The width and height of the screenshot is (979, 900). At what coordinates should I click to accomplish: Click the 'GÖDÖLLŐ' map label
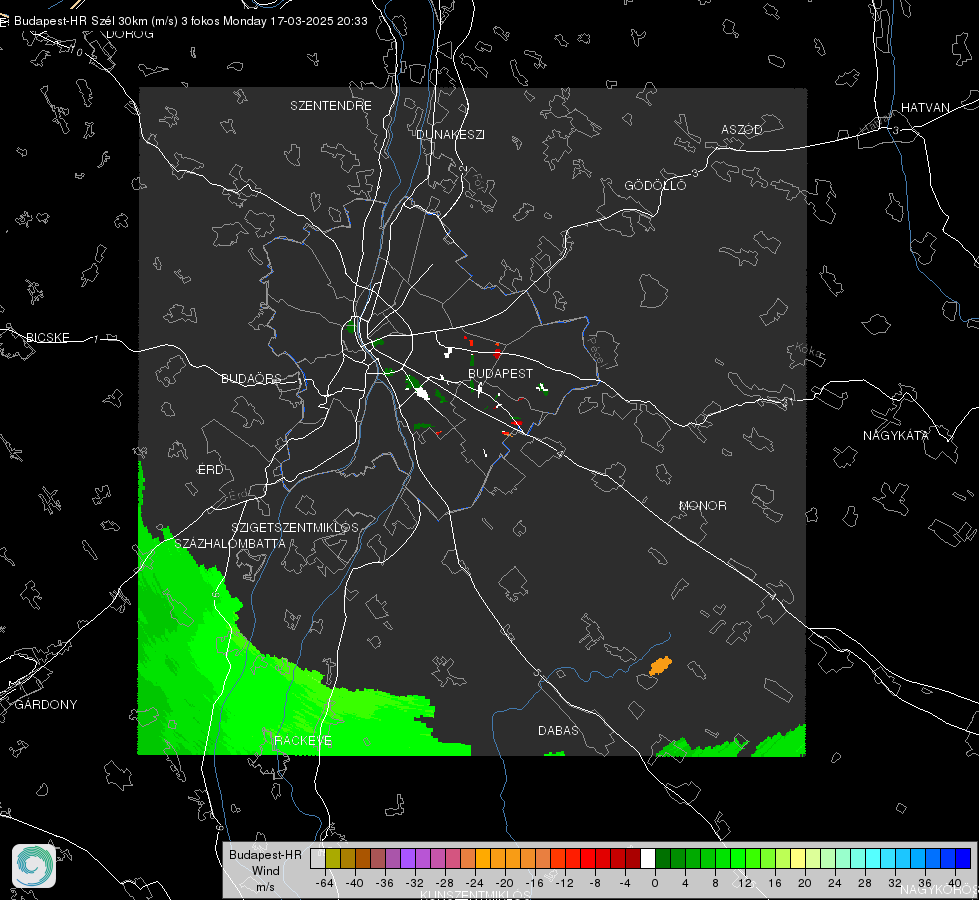click(655, 185)
